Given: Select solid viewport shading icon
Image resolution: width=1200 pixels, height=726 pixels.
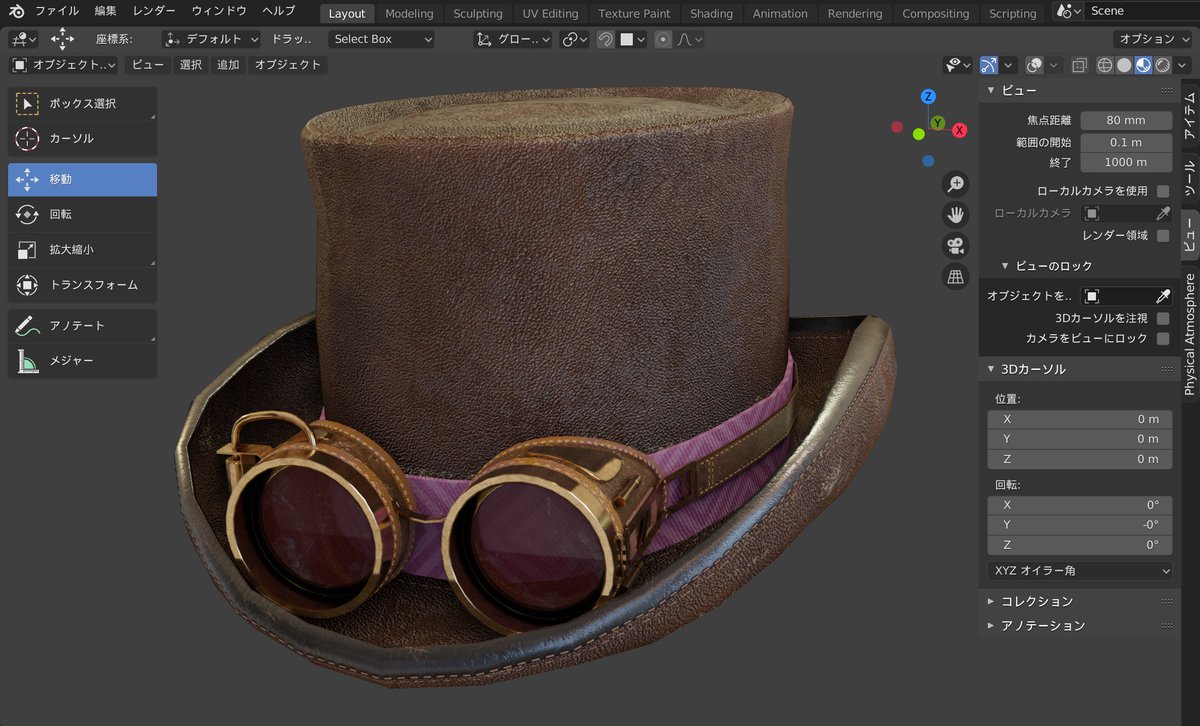Looking at the screenshot, I should 1124,65.
